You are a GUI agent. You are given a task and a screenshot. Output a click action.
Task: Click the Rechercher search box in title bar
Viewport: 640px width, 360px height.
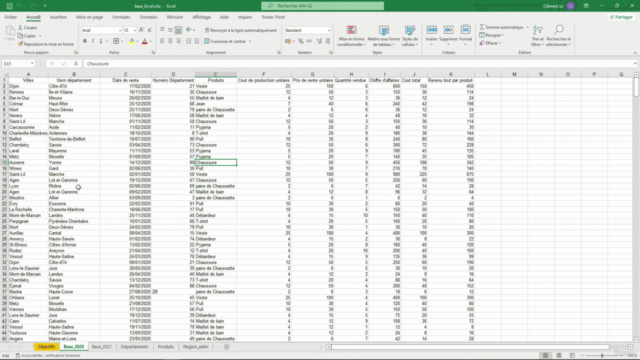click(322, 6)
